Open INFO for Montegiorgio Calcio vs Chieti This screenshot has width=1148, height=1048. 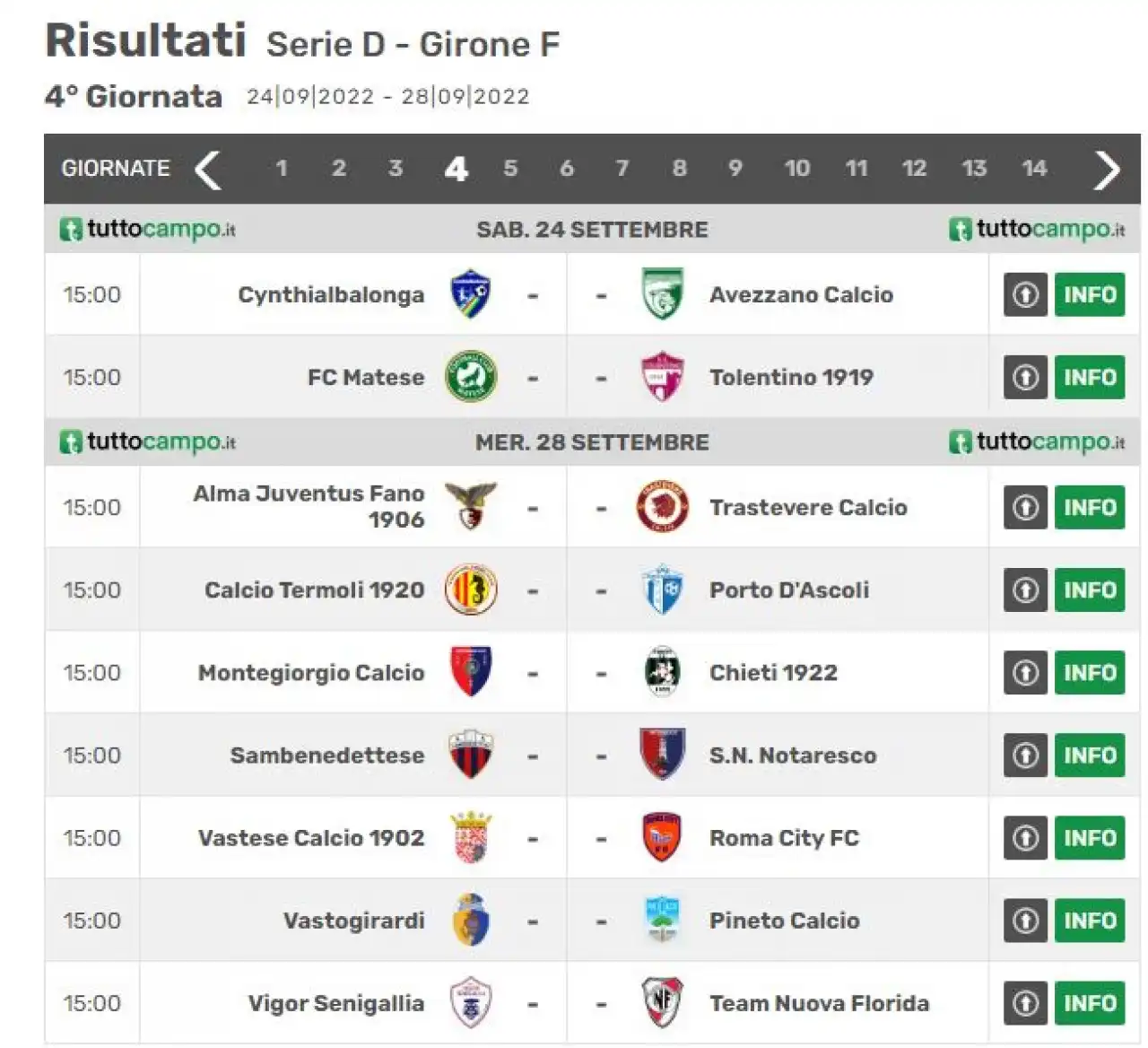click(x=1090, y=672)
